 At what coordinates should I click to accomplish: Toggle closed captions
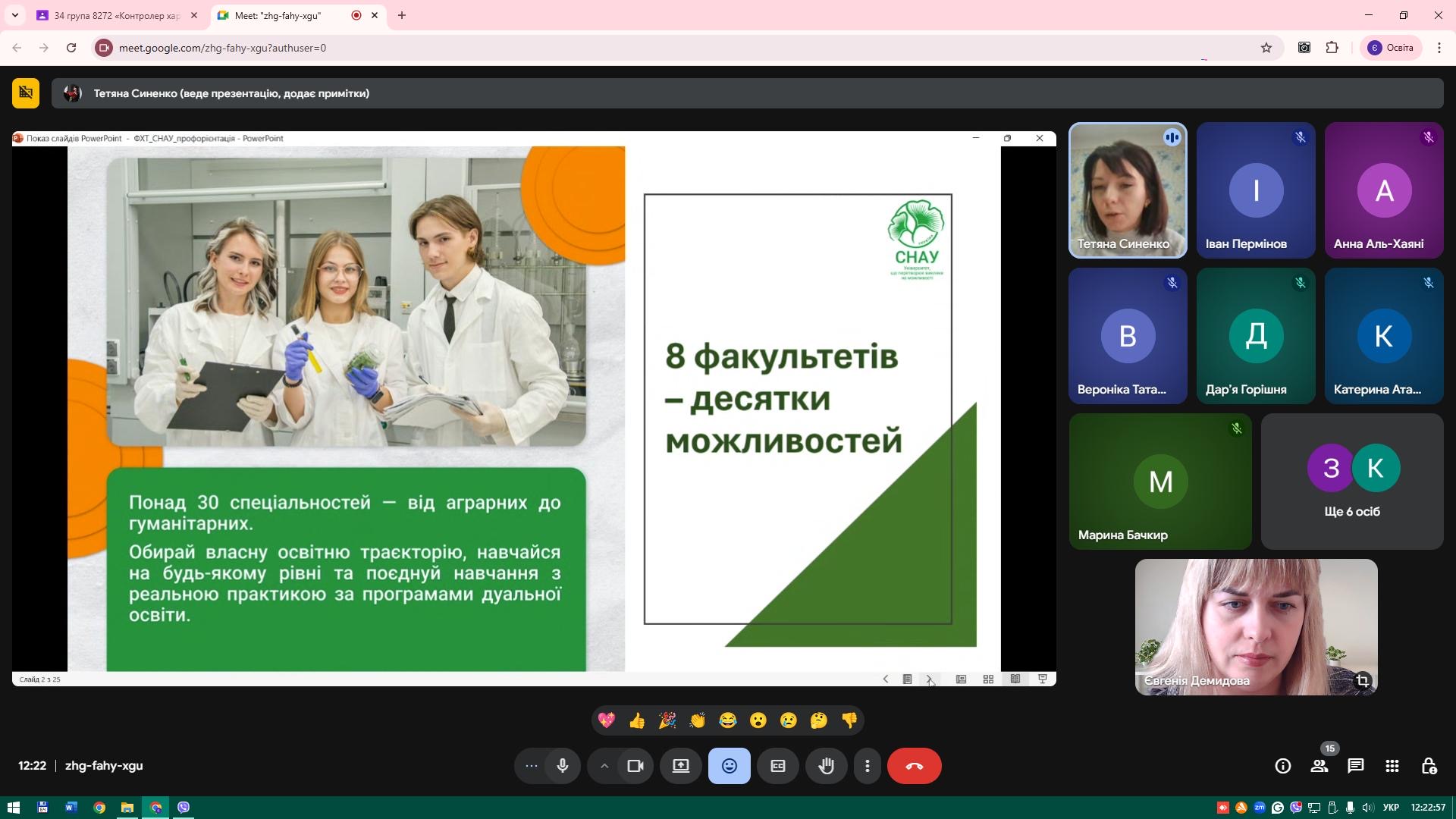(x=777, y=766)
